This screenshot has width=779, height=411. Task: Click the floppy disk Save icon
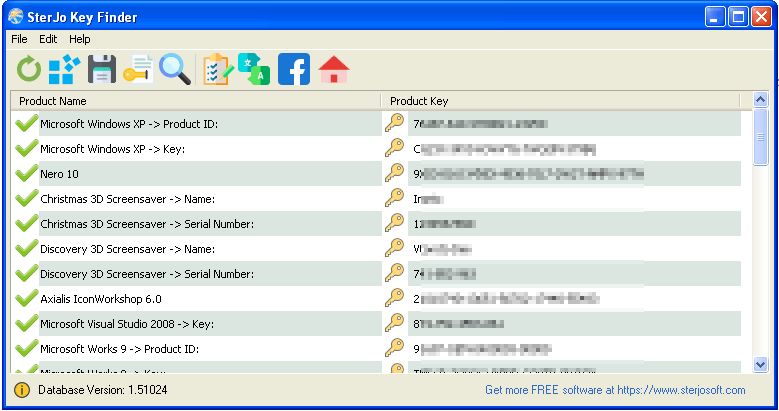click(x=102, y=69)
